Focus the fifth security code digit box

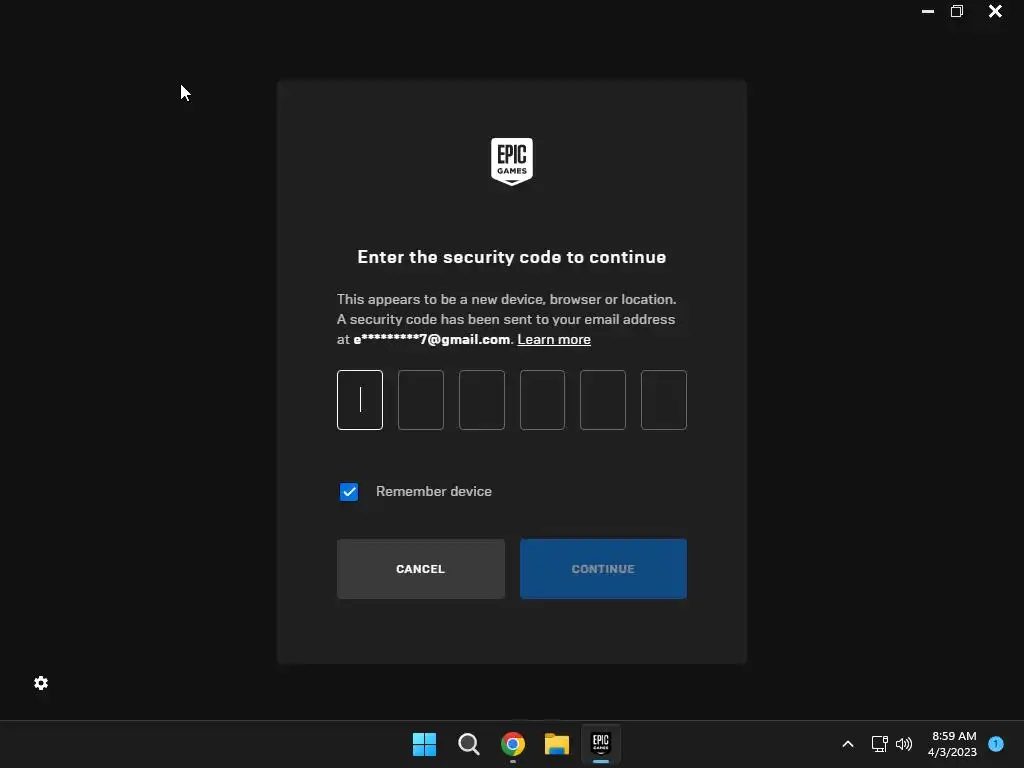[x=603, y=400]
